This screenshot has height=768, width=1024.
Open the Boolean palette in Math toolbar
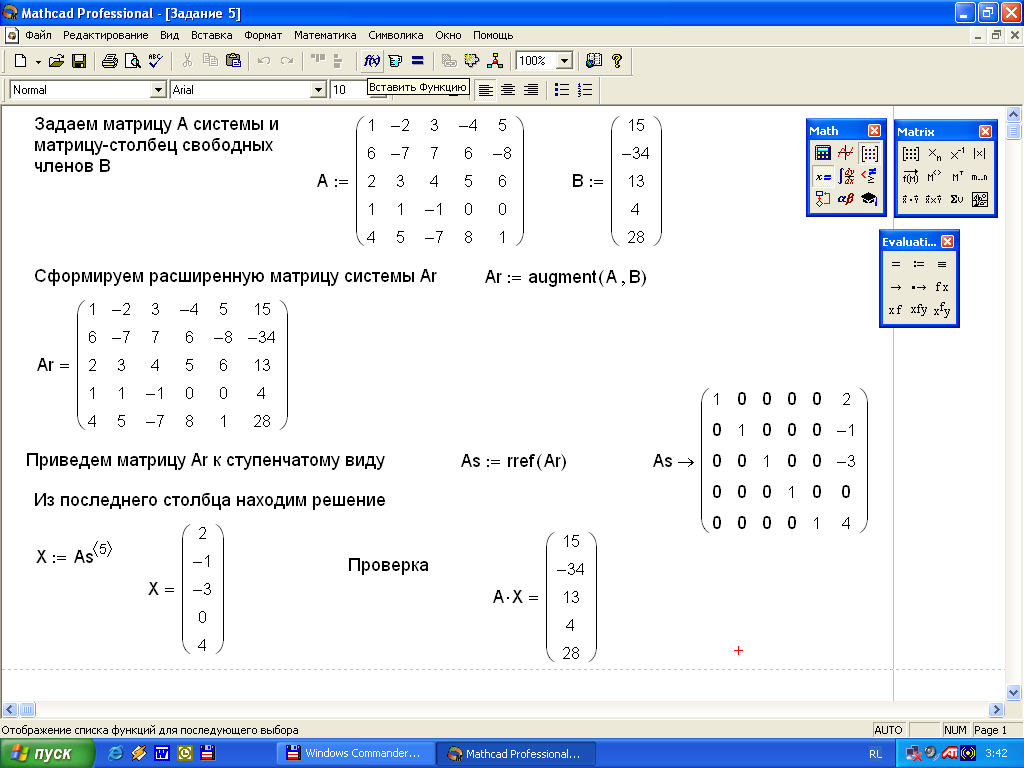[869, 176]
